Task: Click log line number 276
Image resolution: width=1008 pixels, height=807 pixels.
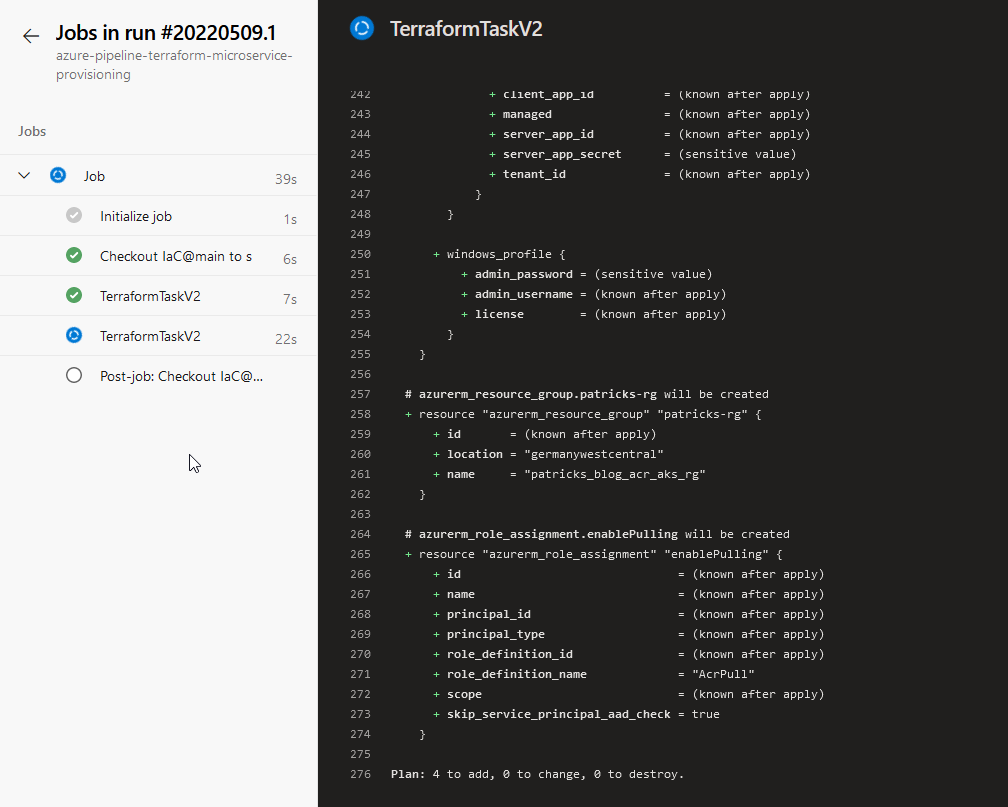Action: [361, 774]
